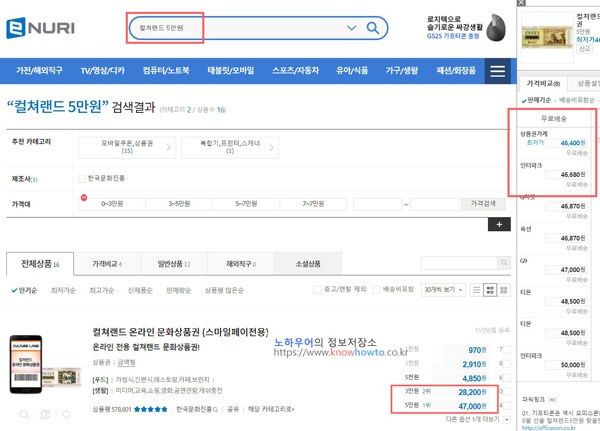Expand the search bar dropdown arrow
This screenshot has width=600, height=431.
pos(351,28)
